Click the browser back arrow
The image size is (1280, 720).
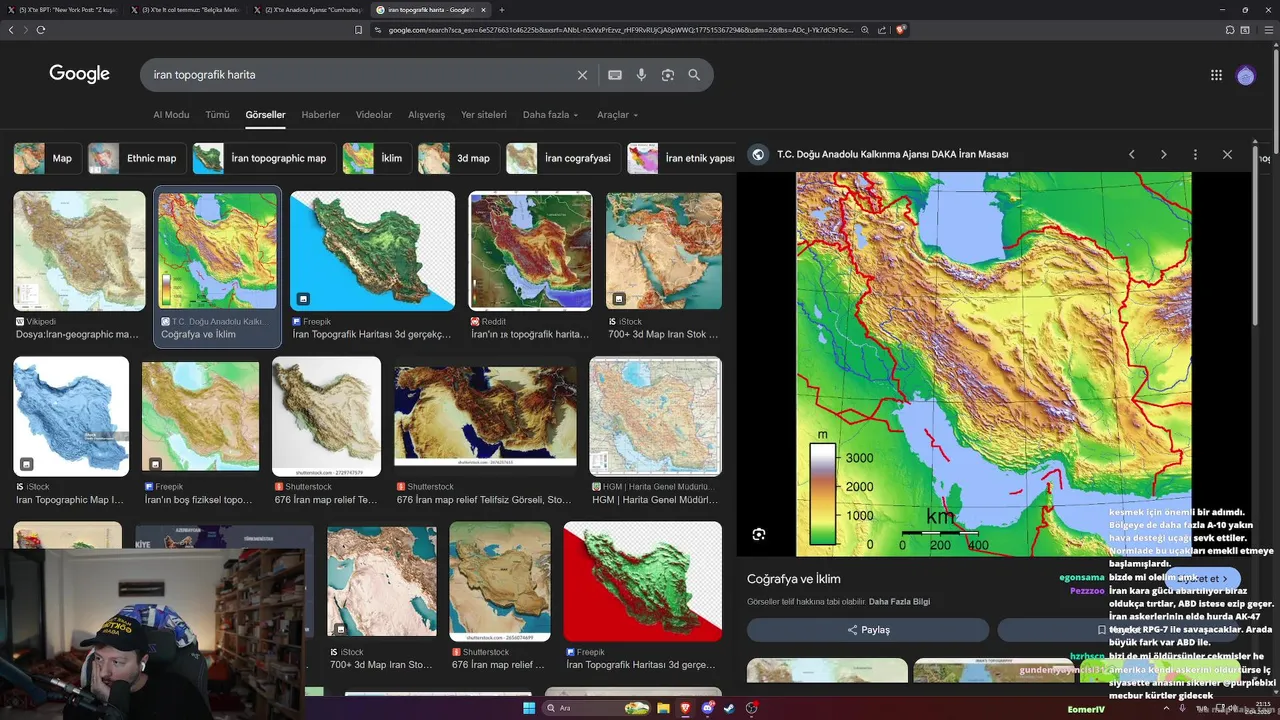click(x=11, y=30)
